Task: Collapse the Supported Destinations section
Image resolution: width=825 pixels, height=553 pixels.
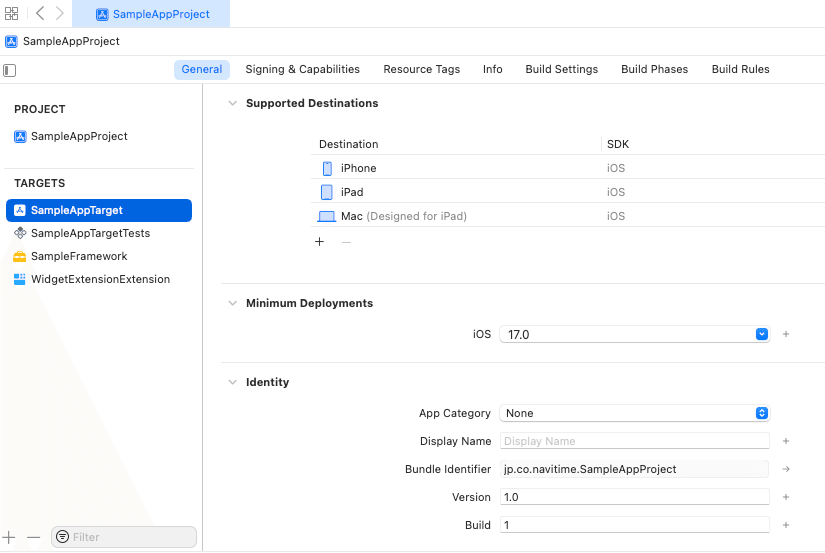Action: click(x=233, y=103)
